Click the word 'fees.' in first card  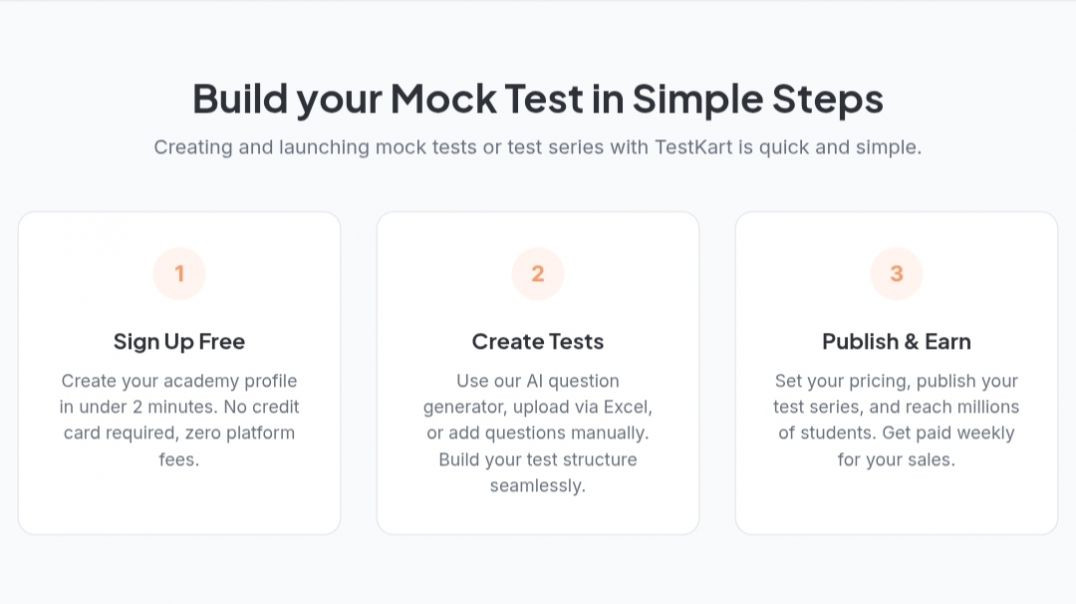(x=179, y=459)
